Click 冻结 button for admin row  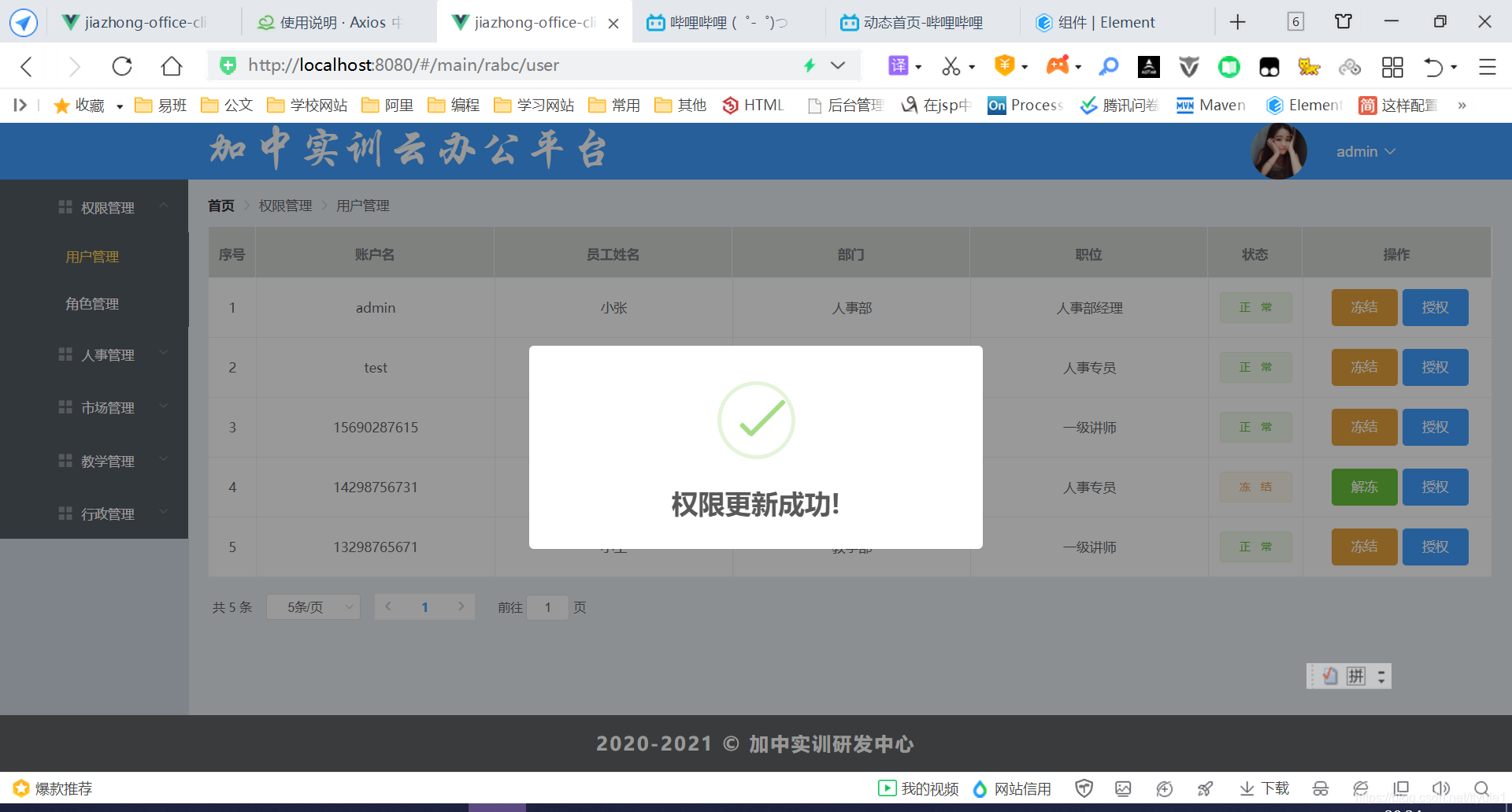pyautogui.click(x=1364, y=307)
